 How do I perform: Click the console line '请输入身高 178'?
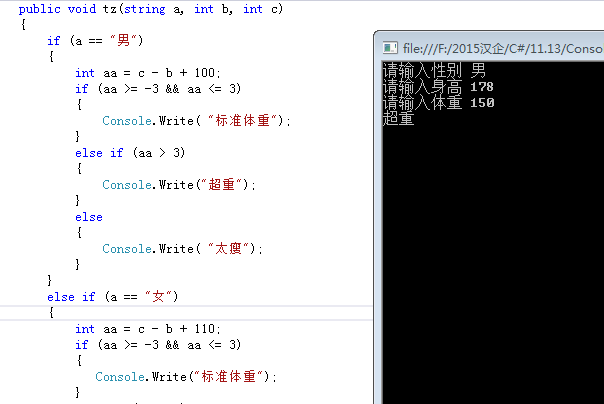438,87
